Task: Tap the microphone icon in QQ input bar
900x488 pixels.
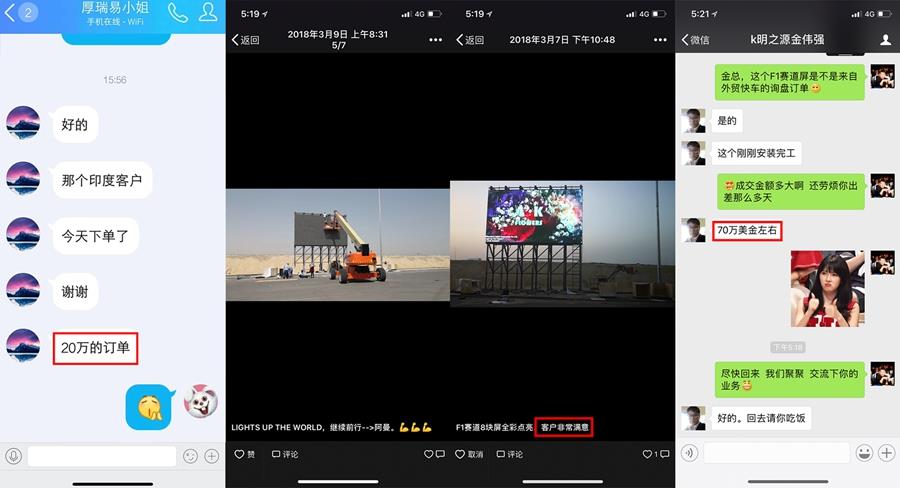Action: coord(14,456)
